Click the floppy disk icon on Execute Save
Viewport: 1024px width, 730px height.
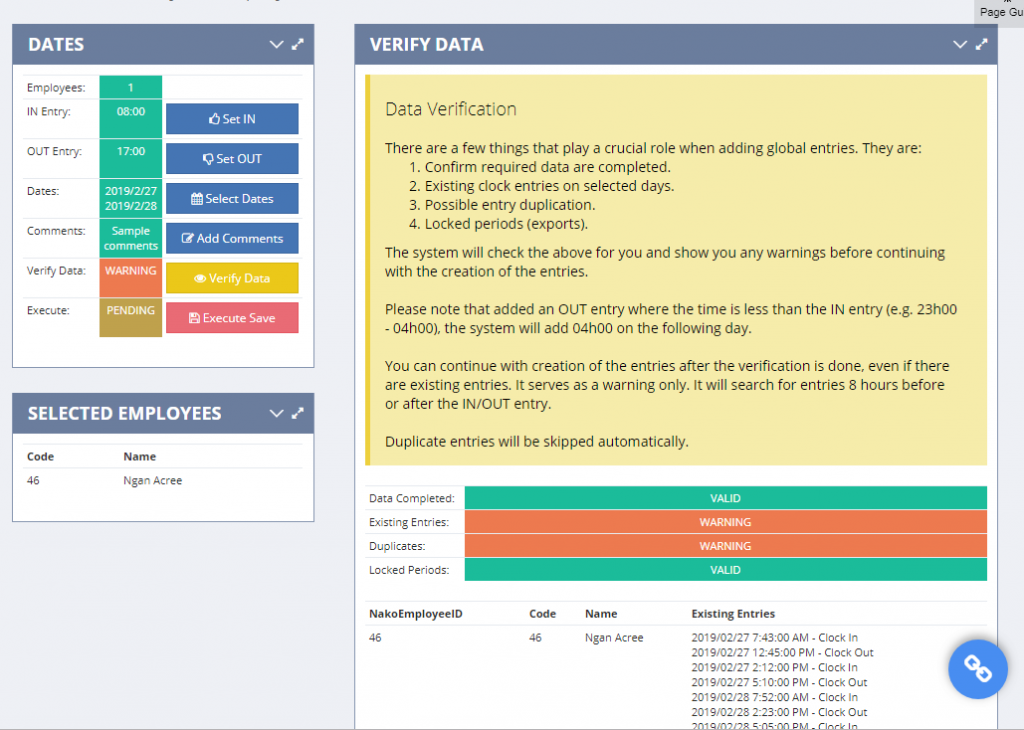tap(195, 318)
